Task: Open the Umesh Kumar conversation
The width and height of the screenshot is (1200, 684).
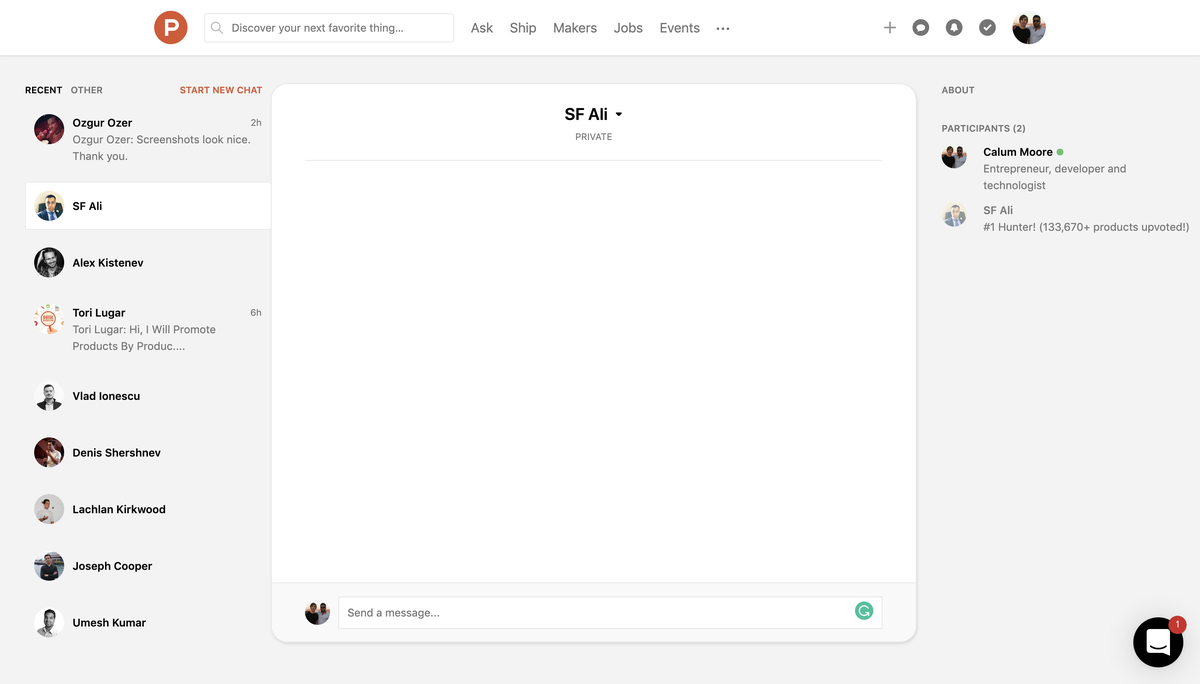Action: (148, 622)
